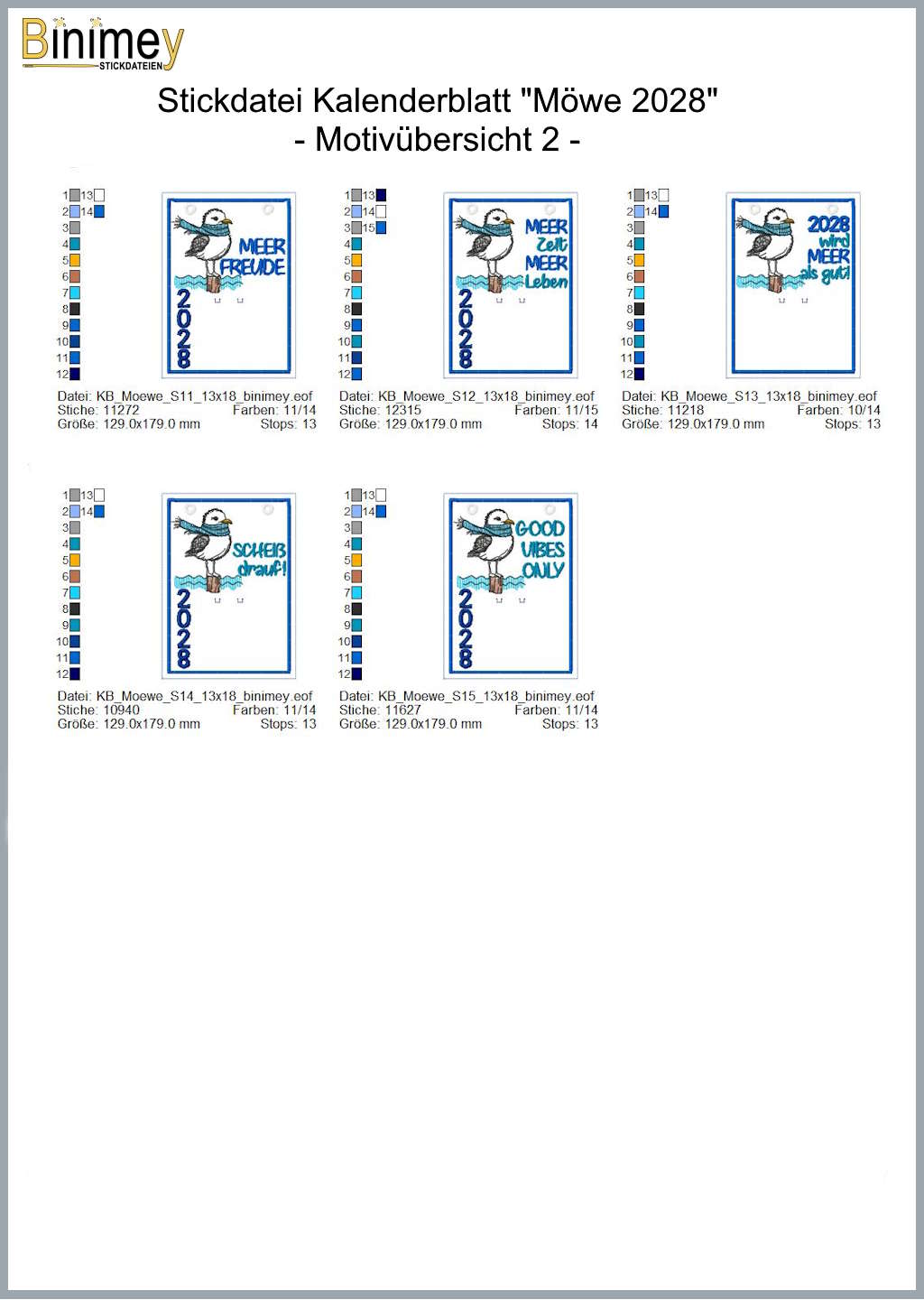Screen dimensions: 924x1300
Task: Select cyan swatch 7 of the S14 design
Action: pyautogui.click(x=75, y=593)
